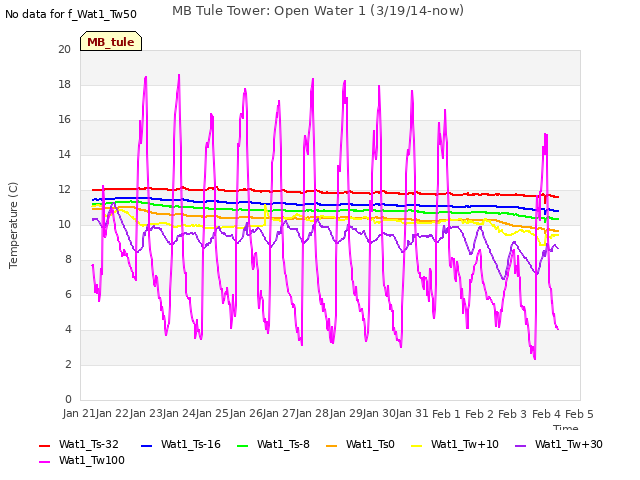Click the red Wat1_Ts-32 legend swatch
Viewport: 640px width, 480px height.
(44, 445)
